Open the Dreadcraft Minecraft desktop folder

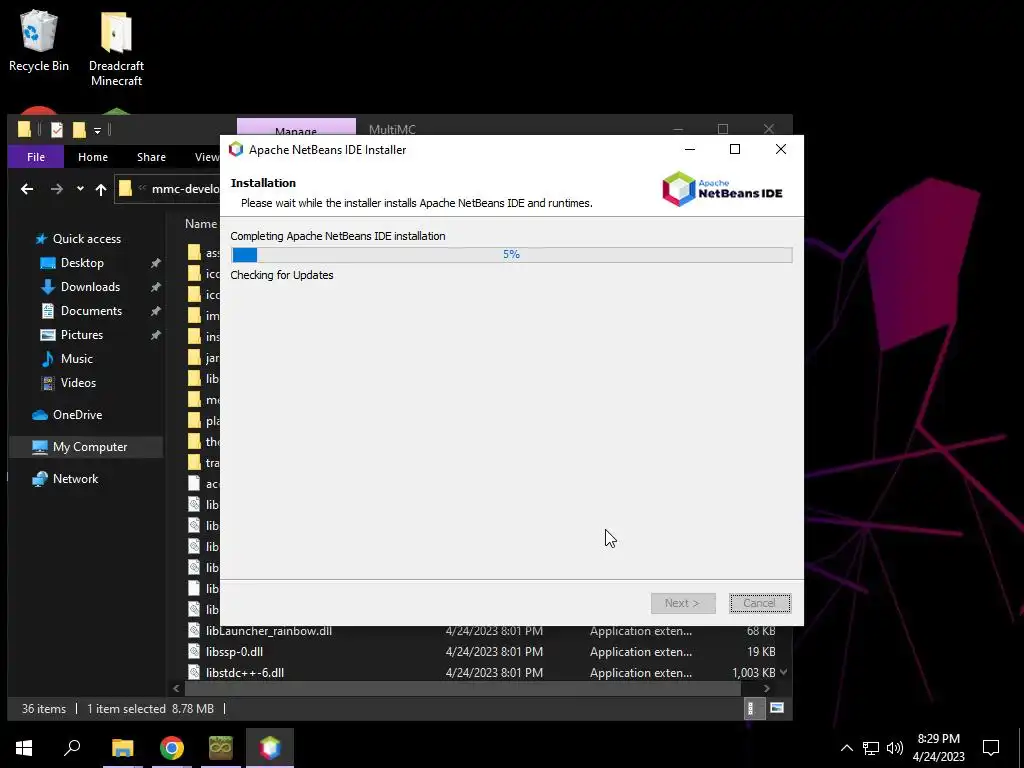pyautogui.click(x=116, y=49)
